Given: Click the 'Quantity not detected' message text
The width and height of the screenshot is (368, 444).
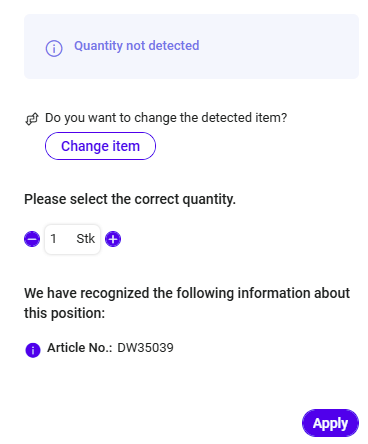Looking at the screenshot, I should coord(137,46).
